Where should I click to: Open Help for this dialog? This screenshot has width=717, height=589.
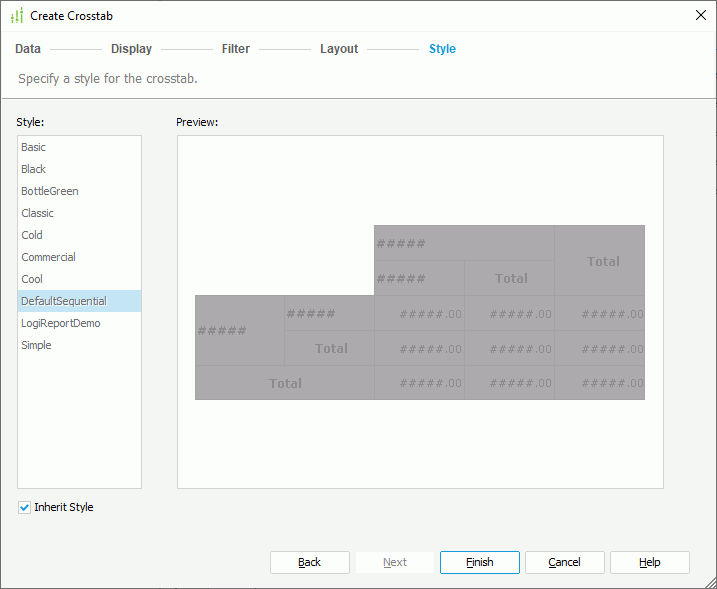pyautogui.click(x=649, y=562)
